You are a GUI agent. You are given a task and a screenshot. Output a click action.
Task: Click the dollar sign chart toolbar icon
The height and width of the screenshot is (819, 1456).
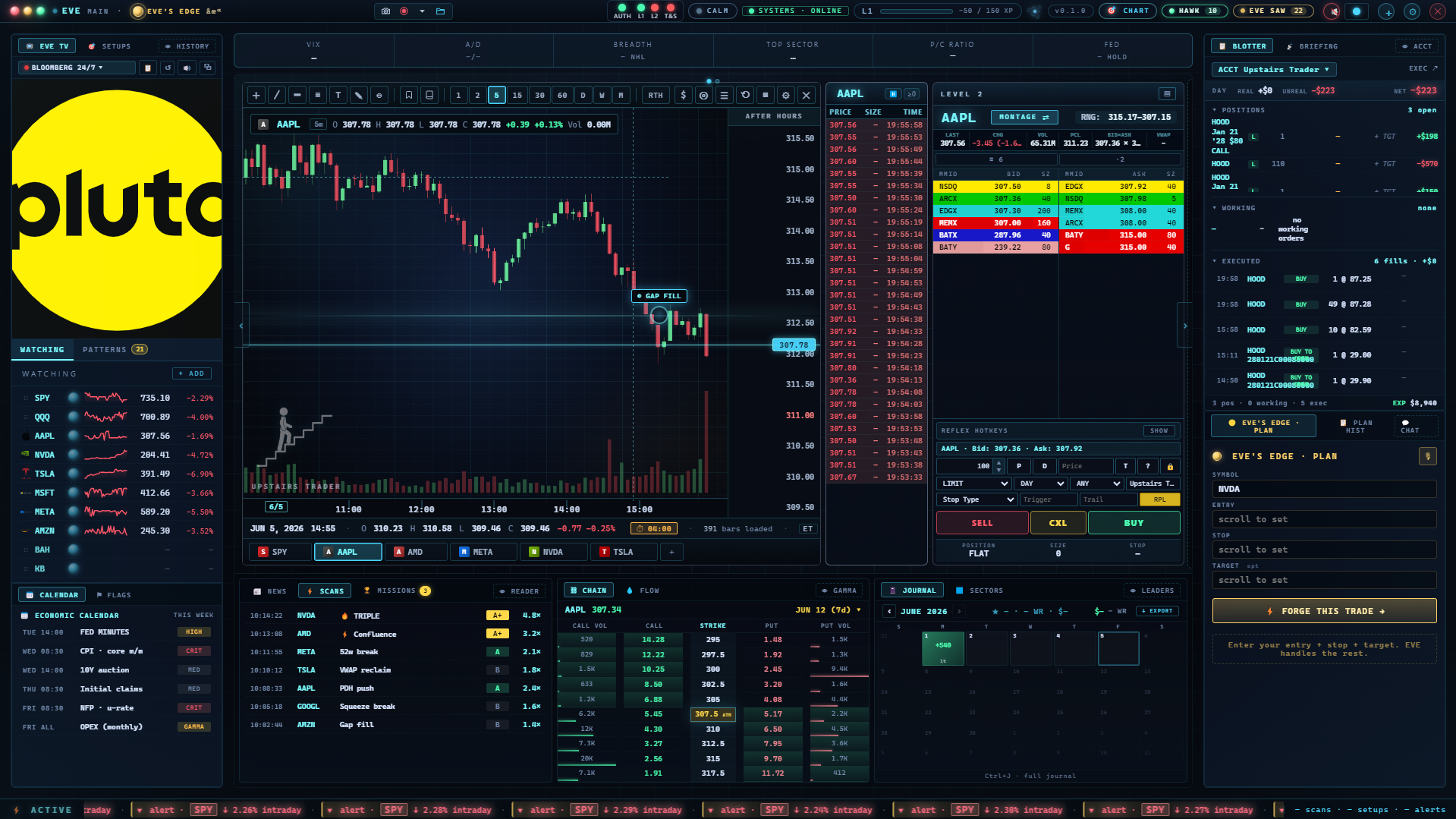[684, 96]
